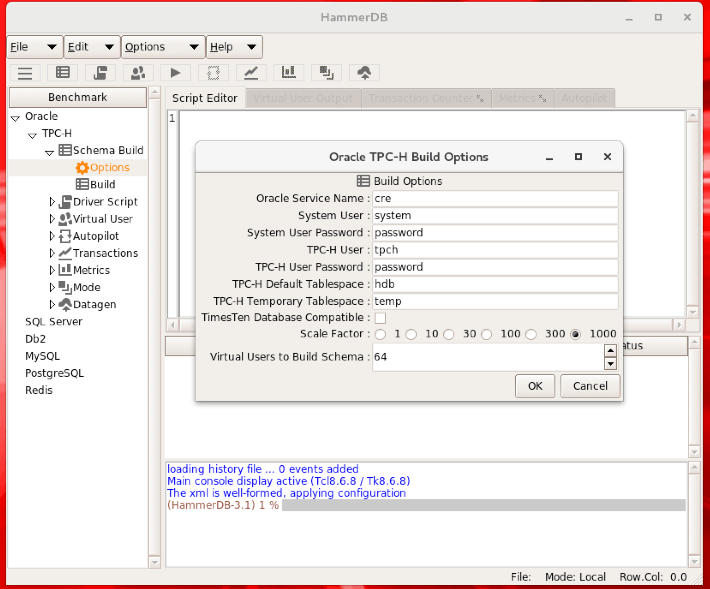
Task: Open the transaction counter chart icon
Action: [250, 73]
